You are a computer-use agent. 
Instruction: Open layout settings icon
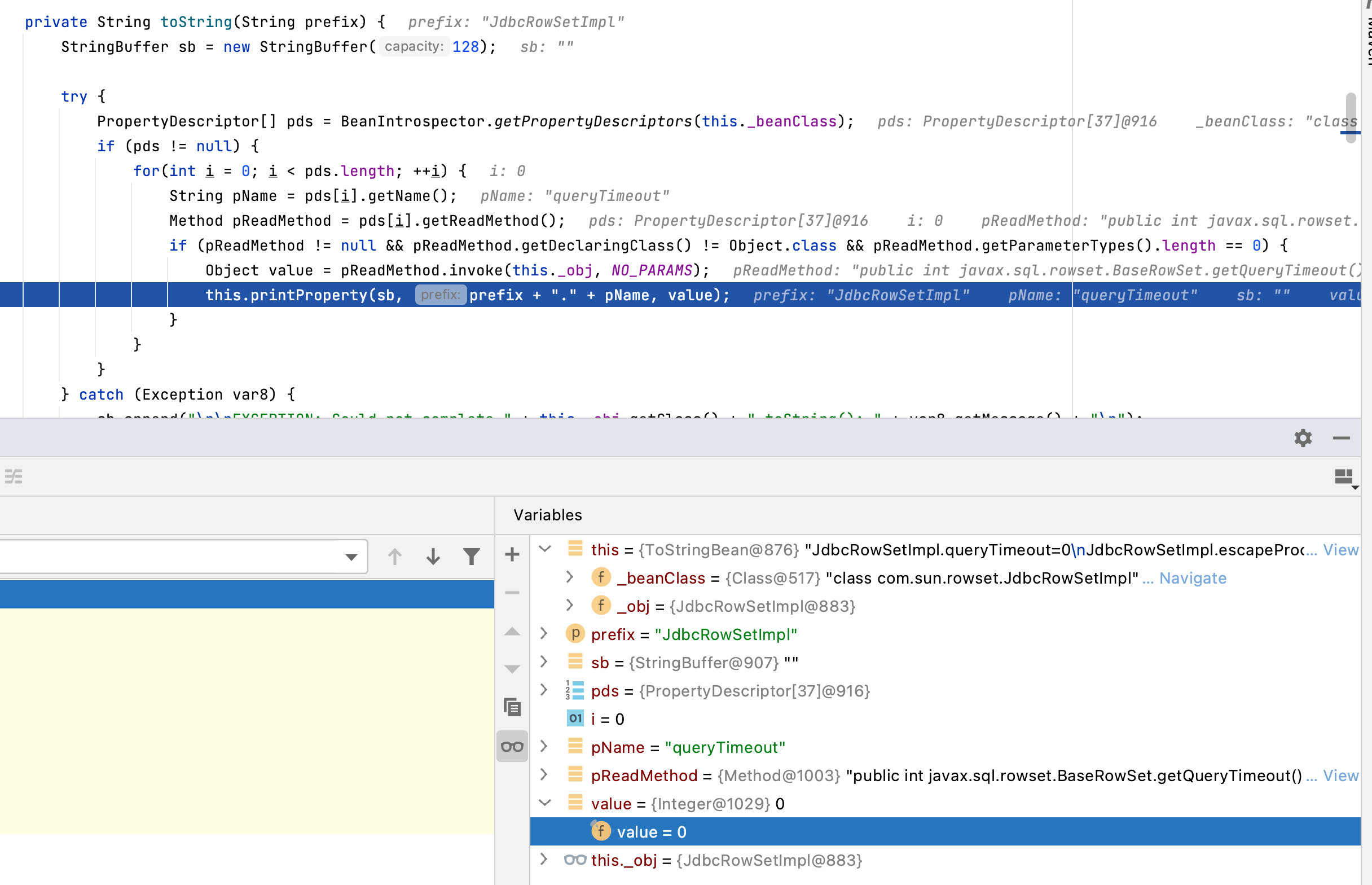(1345, 476)
